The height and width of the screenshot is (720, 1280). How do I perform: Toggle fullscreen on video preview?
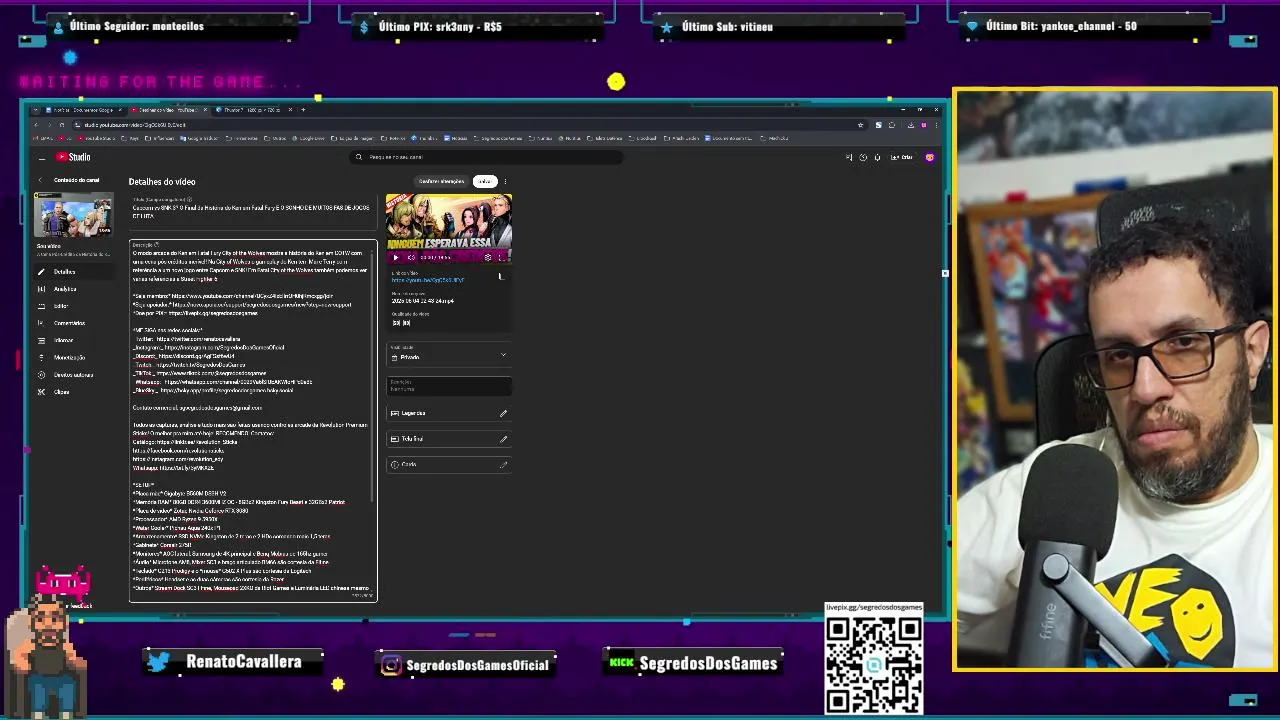[501, 257]
